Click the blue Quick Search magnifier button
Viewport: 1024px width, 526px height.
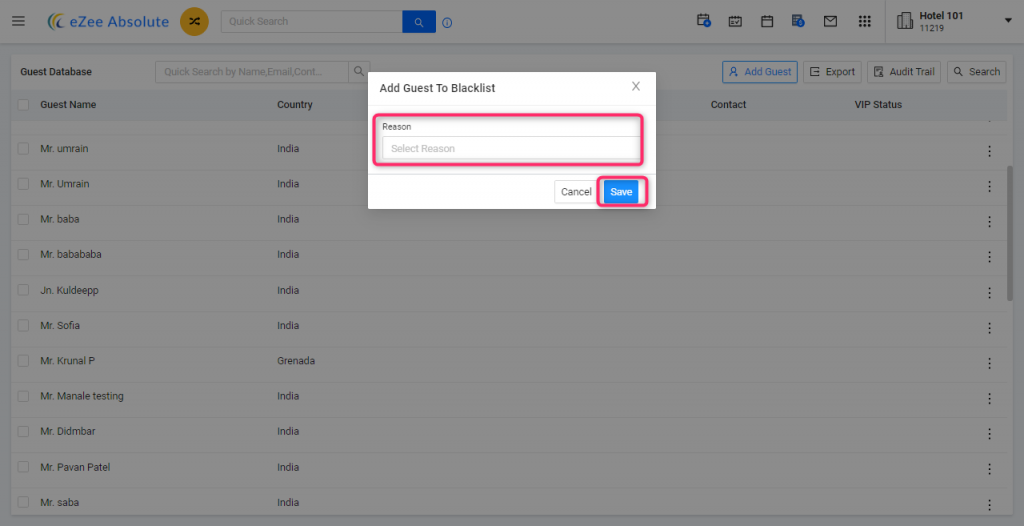(x=419, y=22)
